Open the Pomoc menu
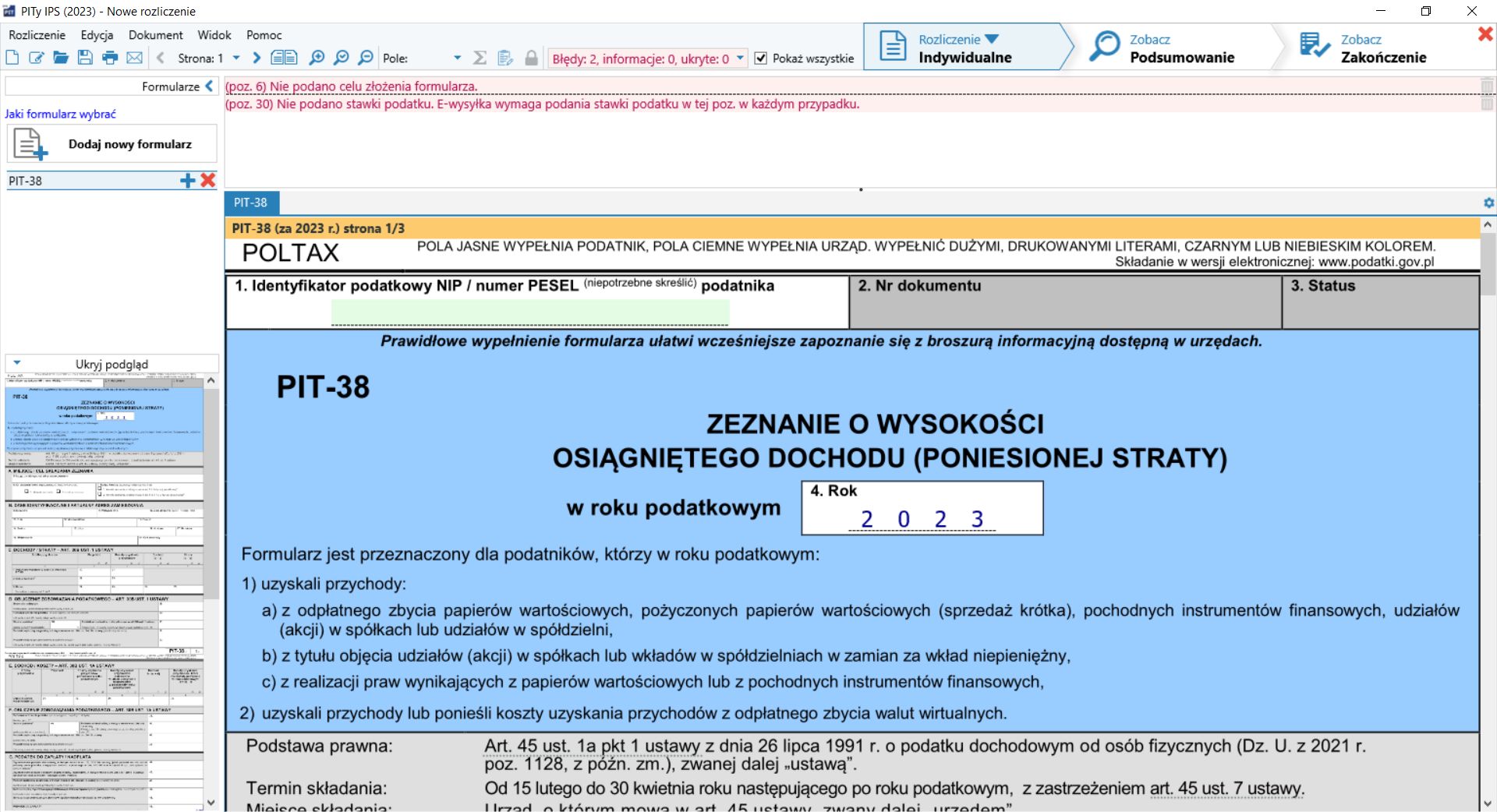The image size is (1497, 812). pos(264,35)
